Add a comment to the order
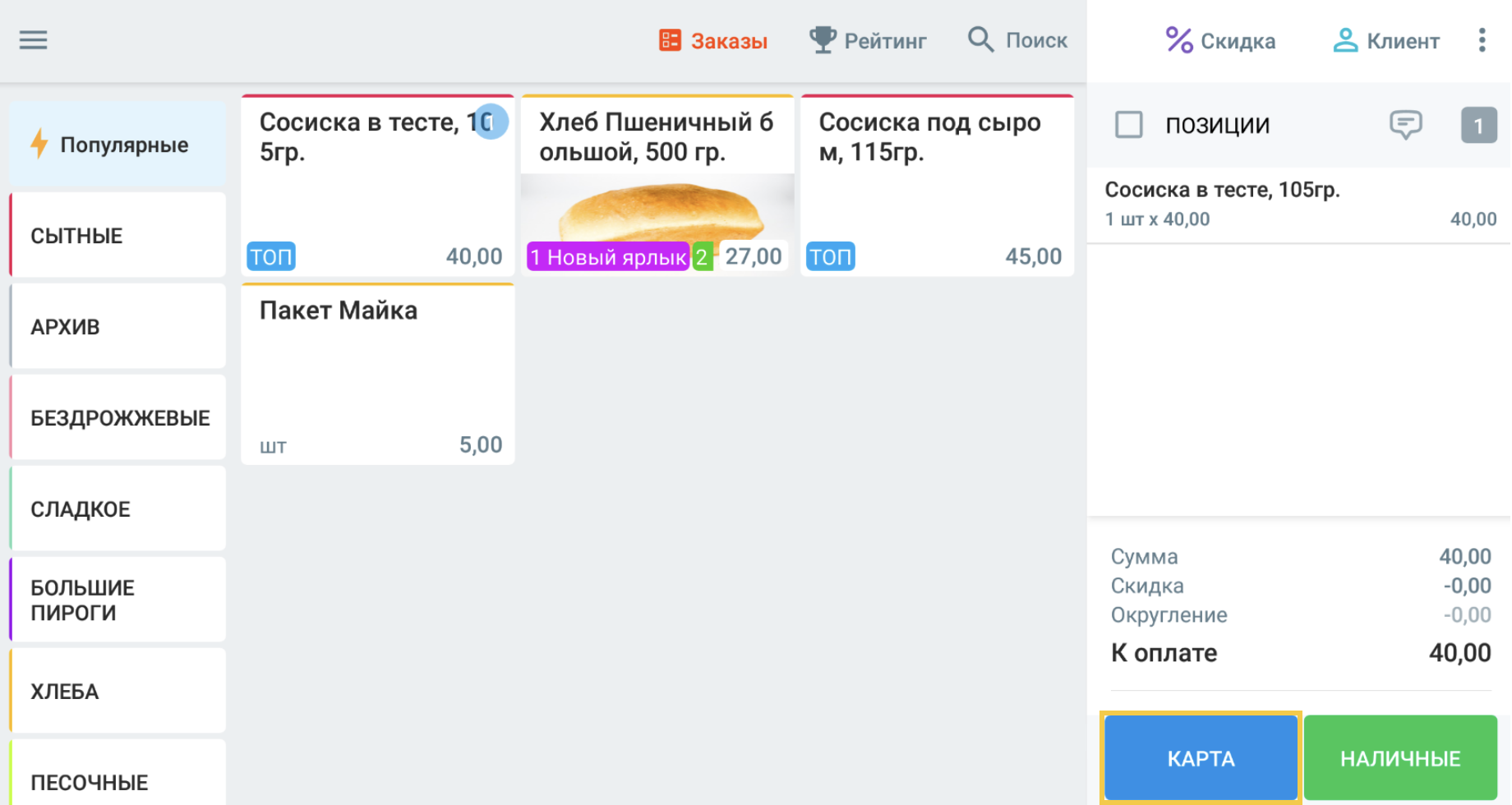1512x805 pixels. (1405, 125)
